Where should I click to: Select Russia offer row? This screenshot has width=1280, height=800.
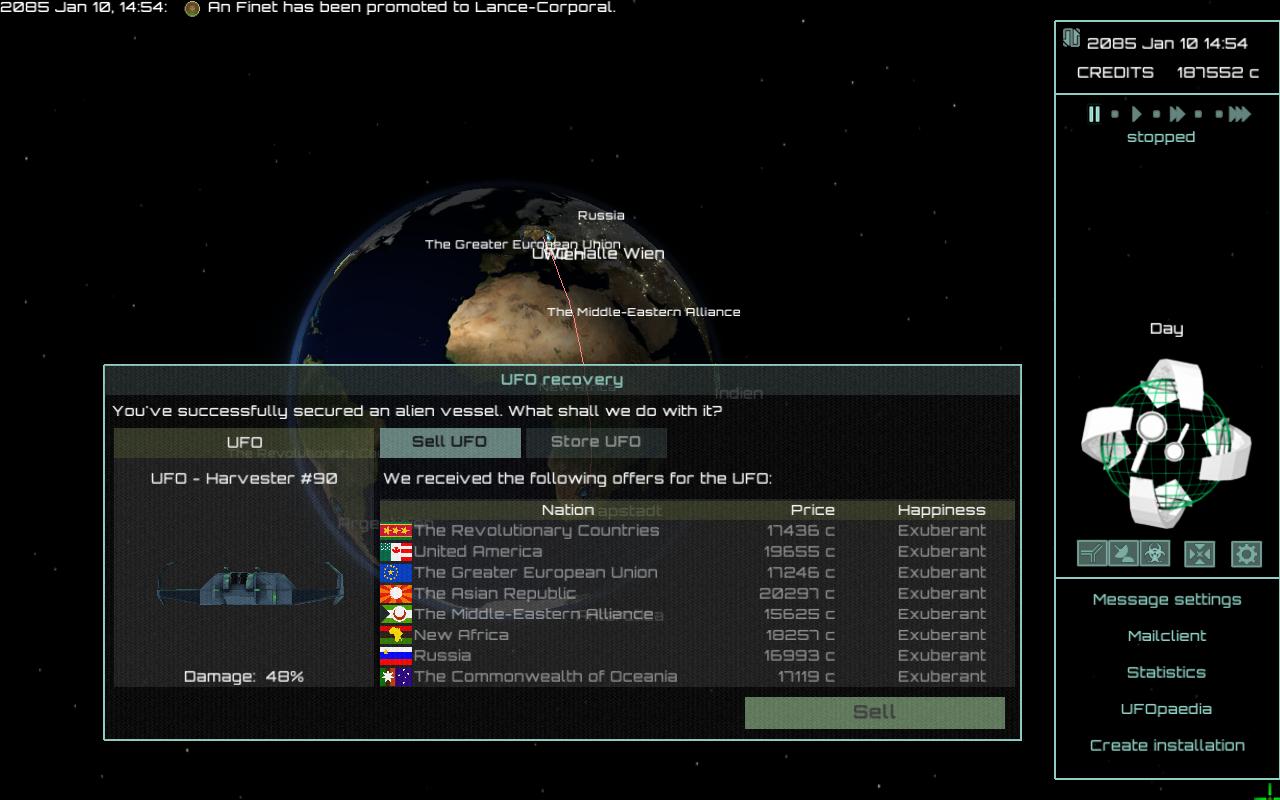coord(697,656)
